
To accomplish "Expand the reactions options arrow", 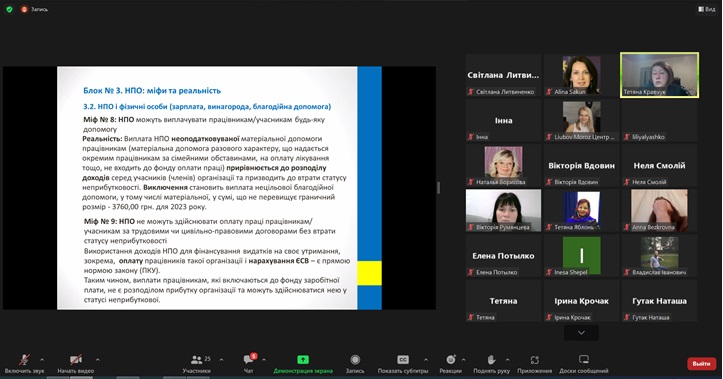I will [x=463, y=360].
